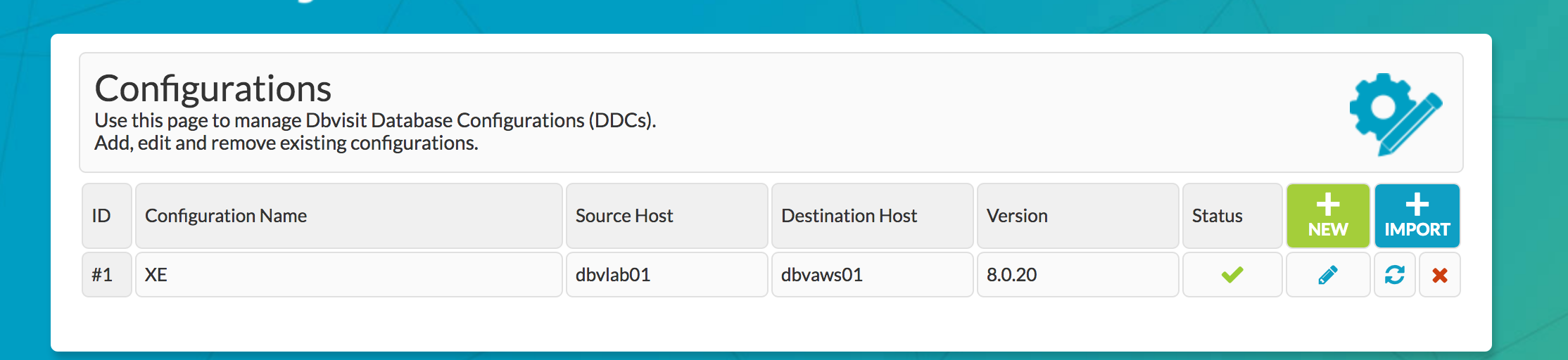Edit the XE configuration with pencil icon
1568x360 pixels.
click(1328, 275)
